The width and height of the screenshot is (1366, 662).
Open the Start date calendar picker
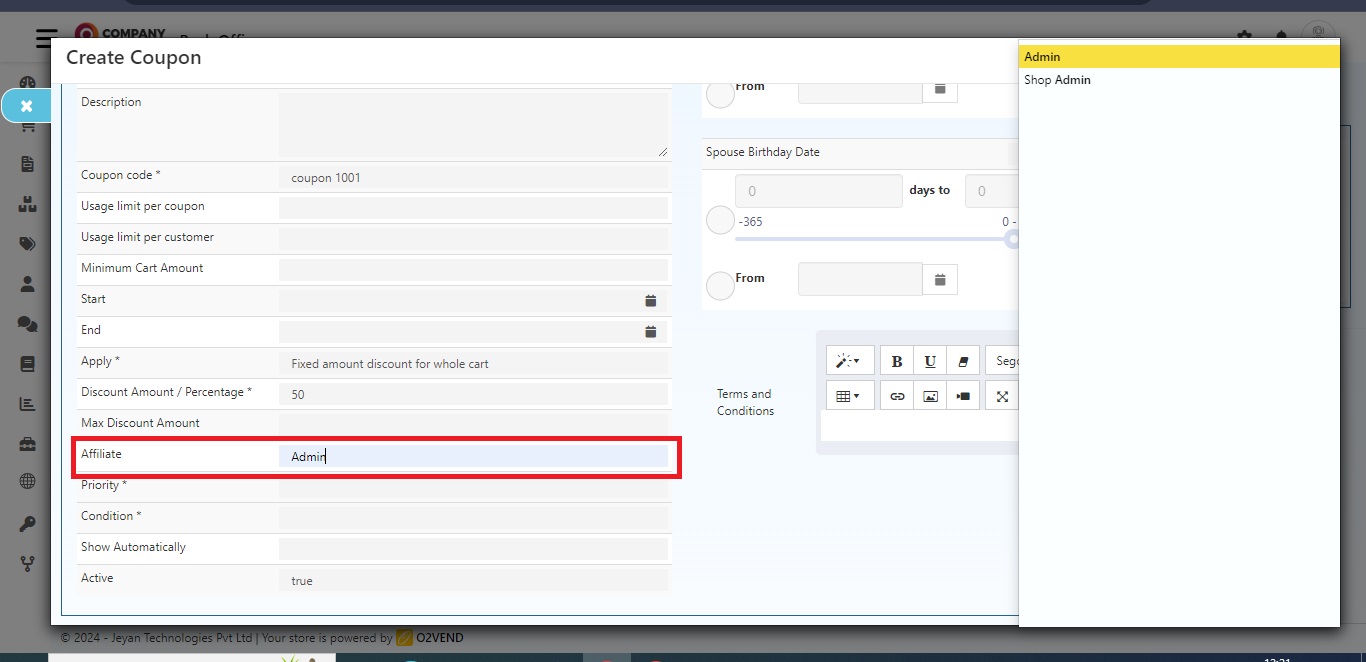(650, 300)
